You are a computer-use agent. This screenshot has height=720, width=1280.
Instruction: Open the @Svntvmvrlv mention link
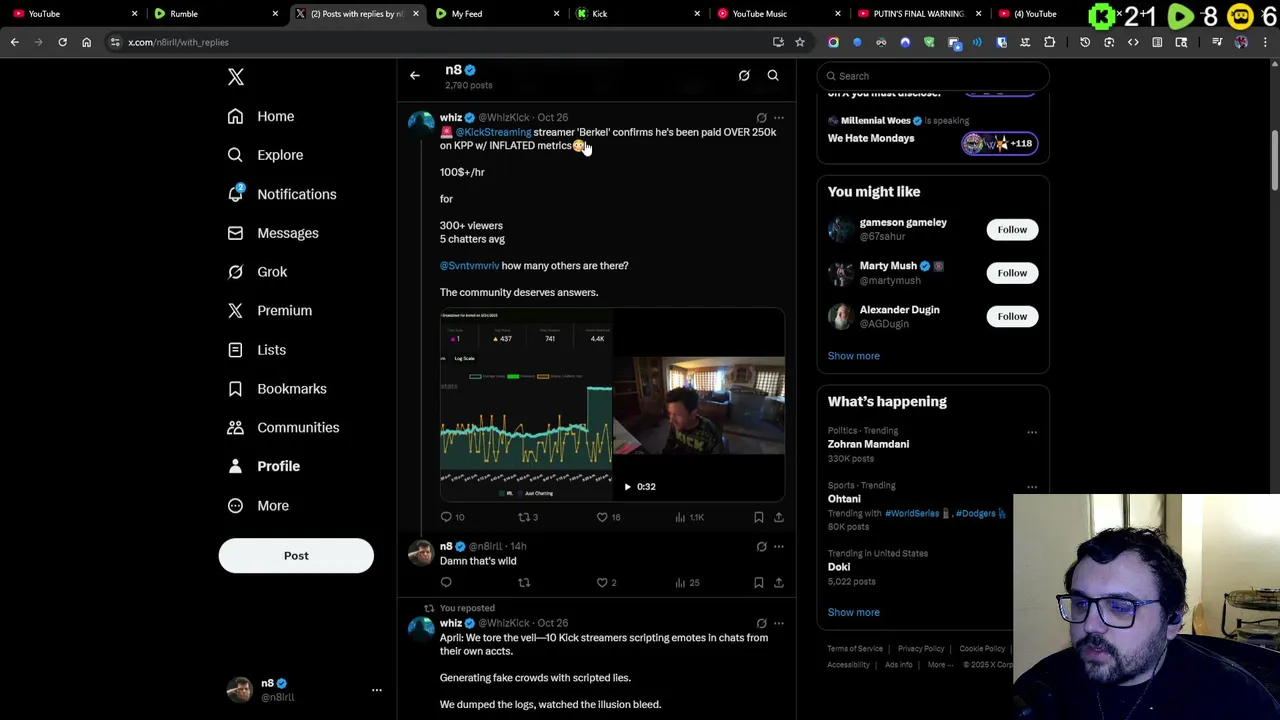coord(469,266)
